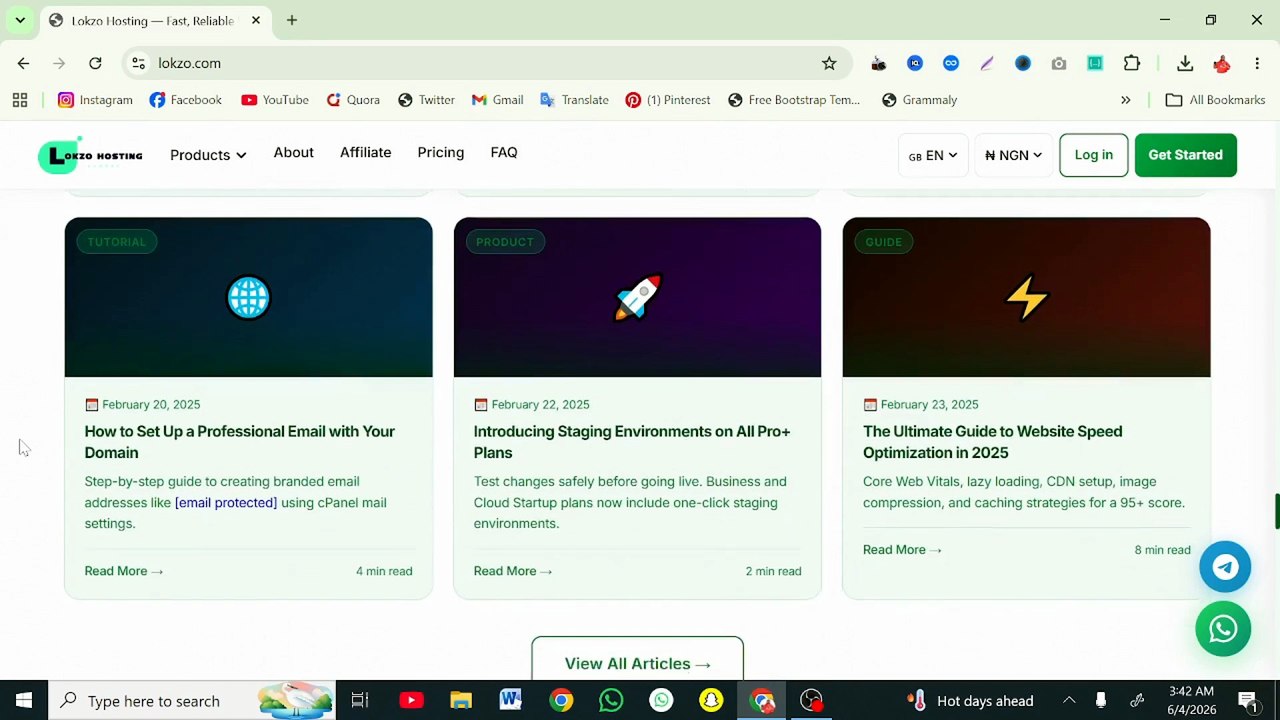Click the rocket thumbnail on Product card

(x=637, y=297)
